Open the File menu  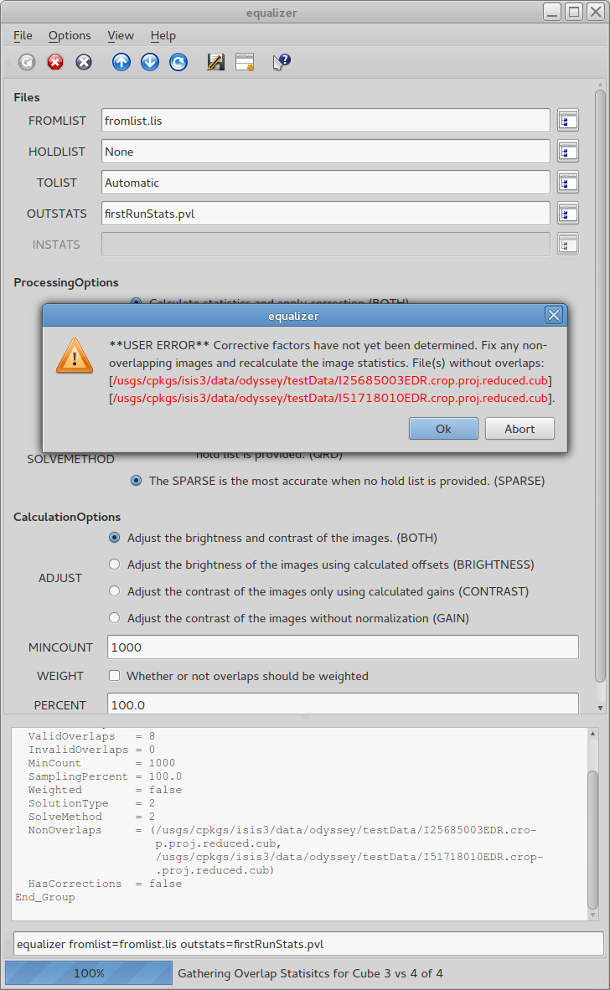click(x=23, y=35)
